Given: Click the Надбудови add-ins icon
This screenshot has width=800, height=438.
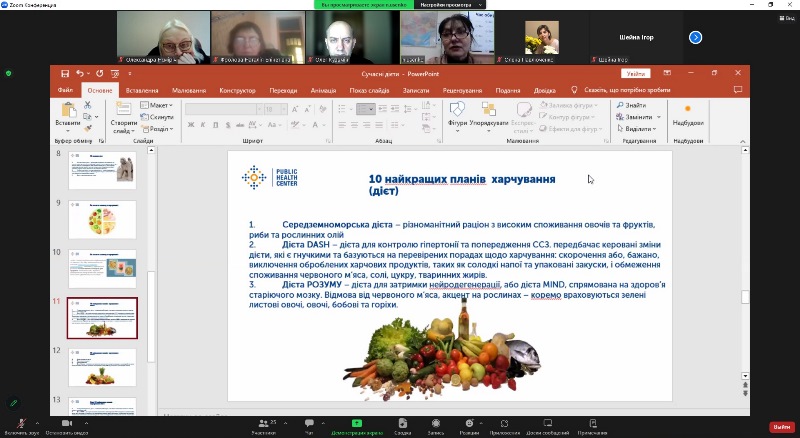Looking at the screenshot, I should tap(688, 109).
